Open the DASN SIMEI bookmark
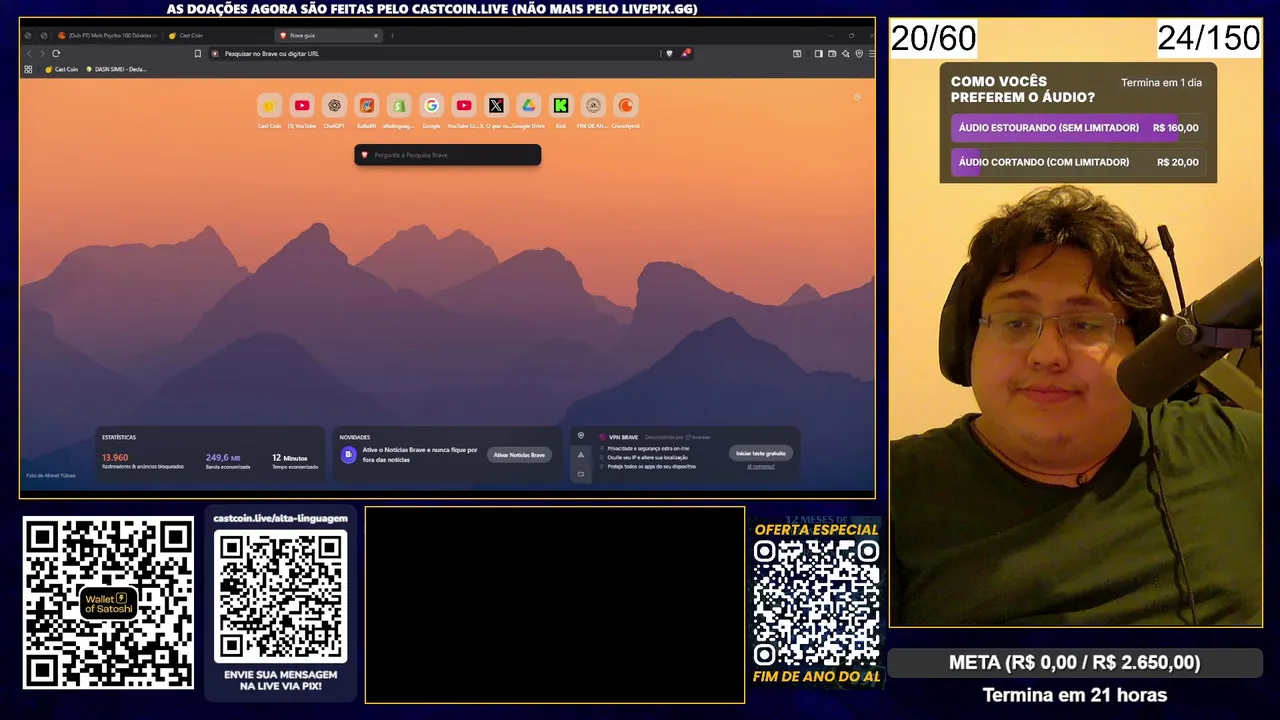Image resolution: width=1280 pixels, height=720 pixels. (117, 69)
